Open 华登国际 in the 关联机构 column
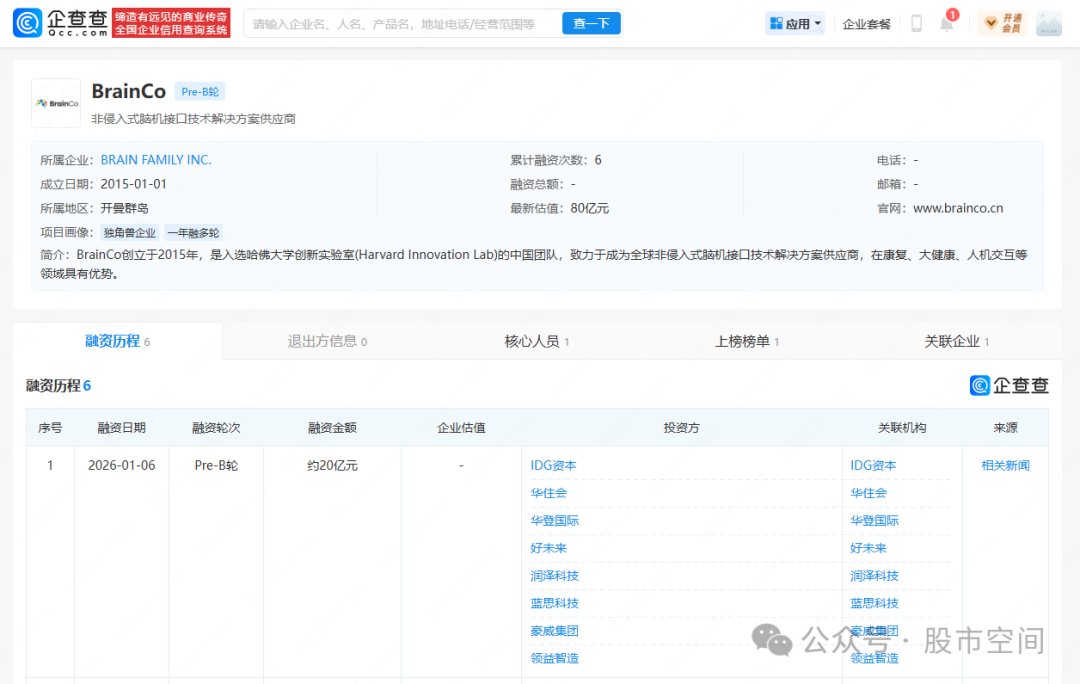 (875, 520)
